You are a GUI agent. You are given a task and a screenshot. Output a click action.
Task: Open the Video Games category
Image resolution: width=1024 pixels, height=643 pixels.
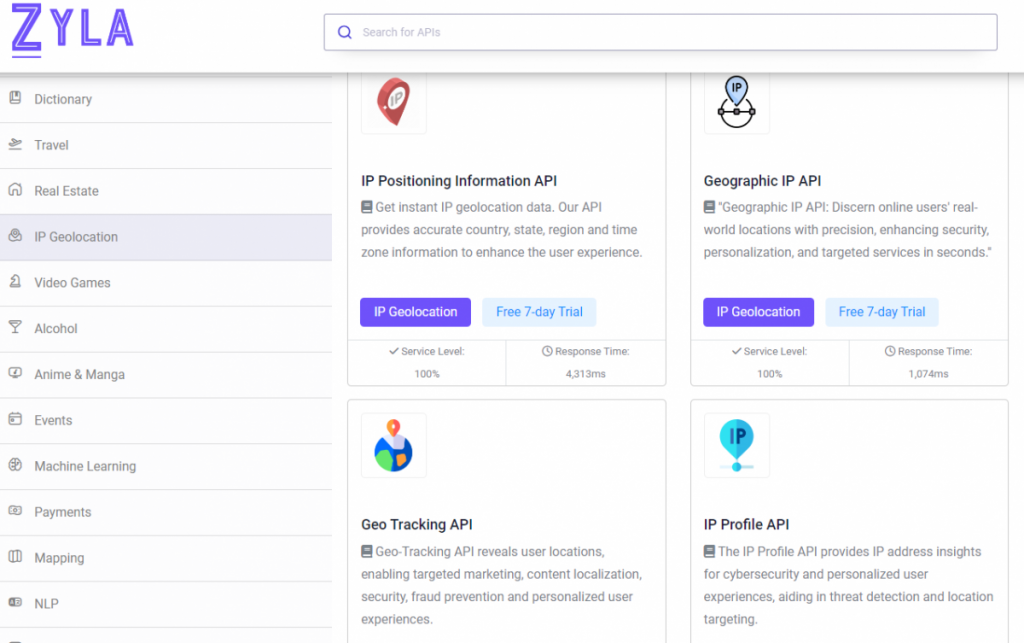166,283
